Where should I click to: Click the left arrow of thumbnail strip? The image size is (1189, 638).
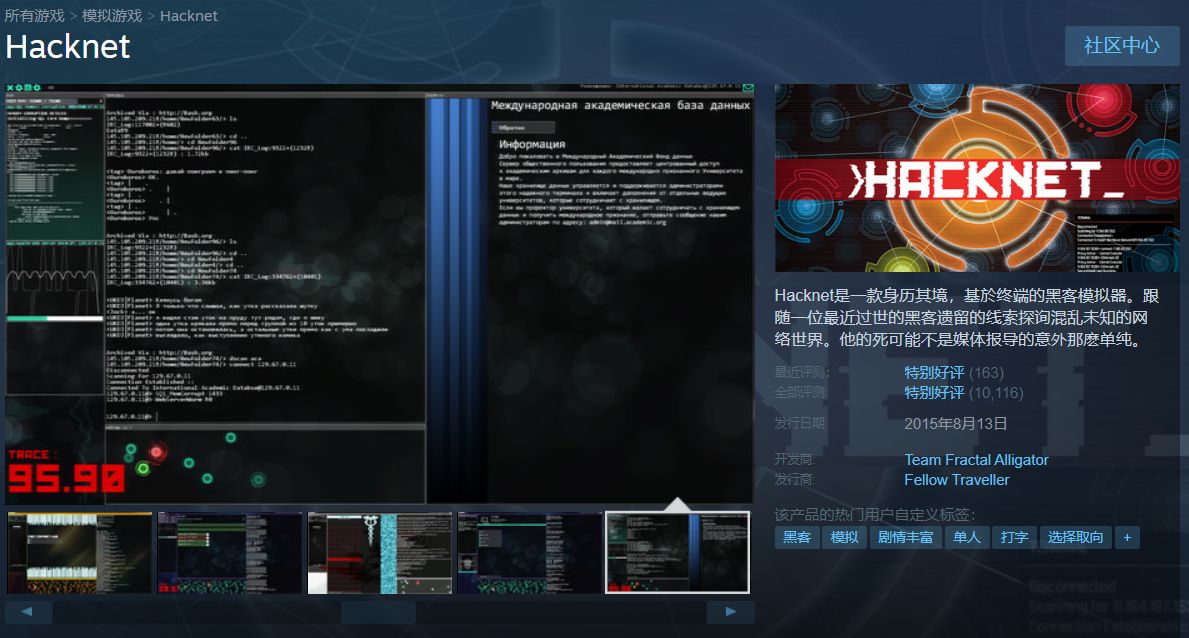[x=28, y=611]
